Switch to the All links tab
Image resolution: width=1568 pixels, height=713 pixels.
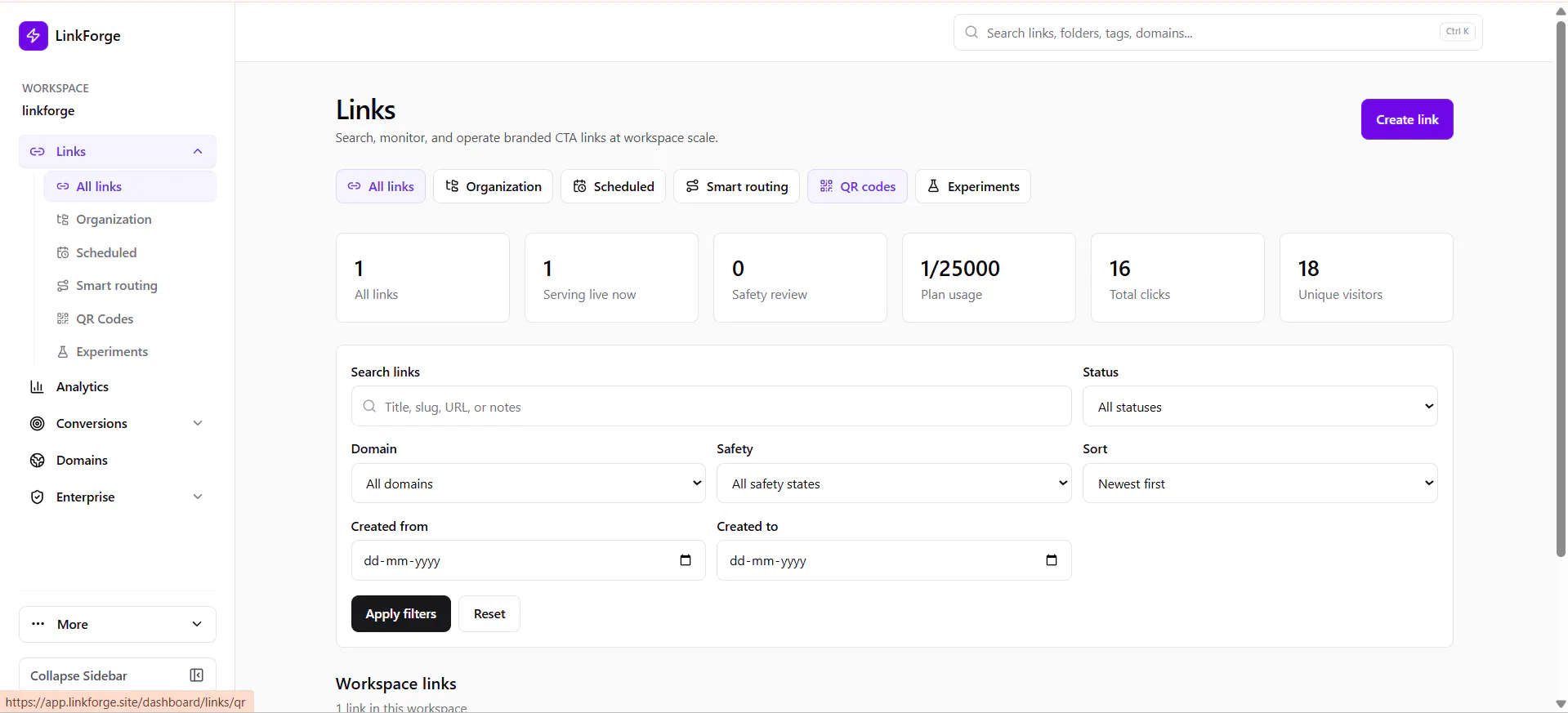[381, 187]
